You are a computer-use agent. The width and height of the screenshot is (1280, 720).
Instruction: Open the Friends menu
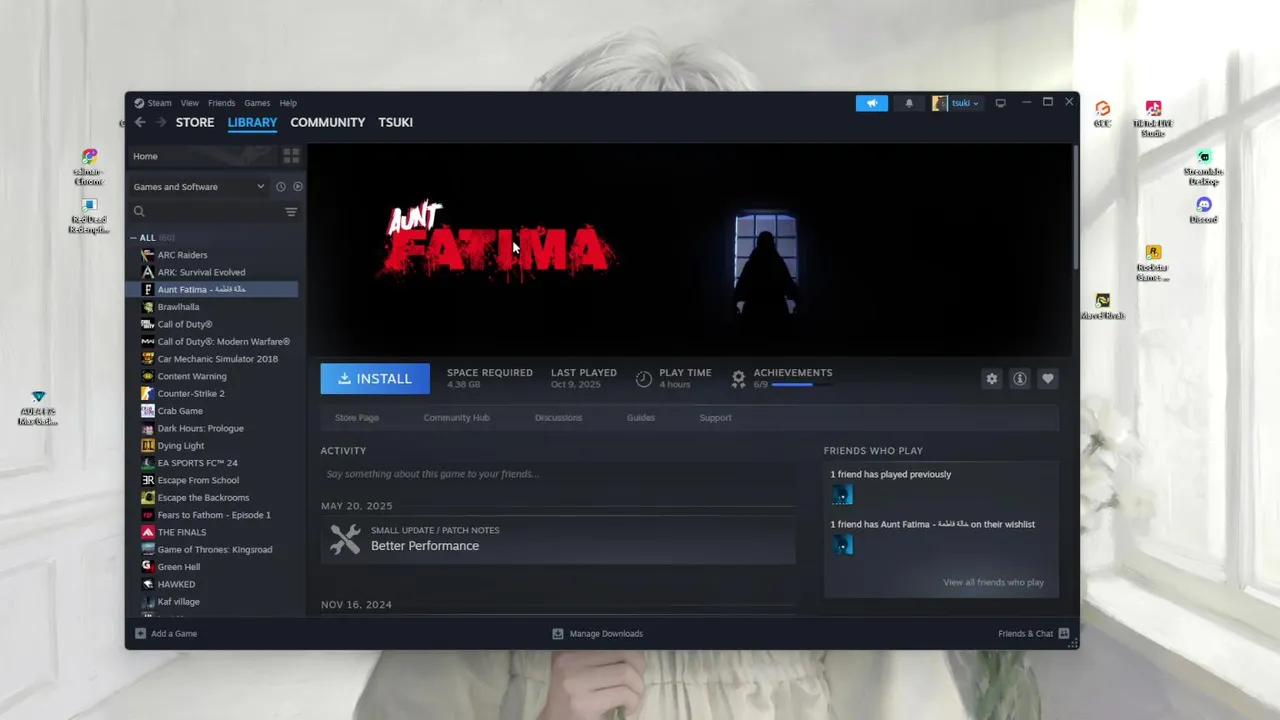(222, 103)
